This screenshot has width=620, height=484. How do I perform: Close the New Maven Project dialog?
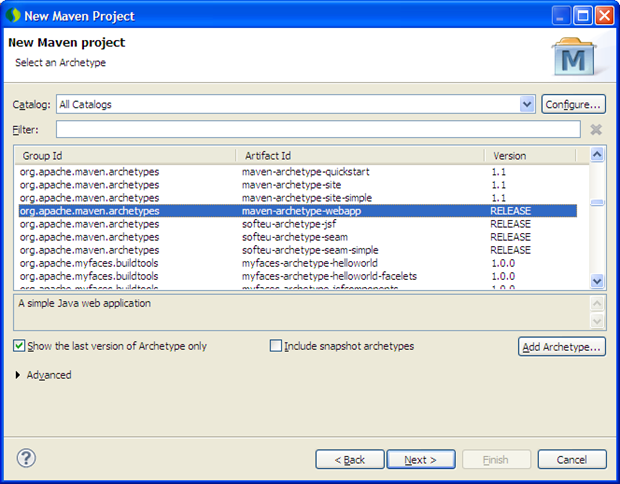[605, 16]
